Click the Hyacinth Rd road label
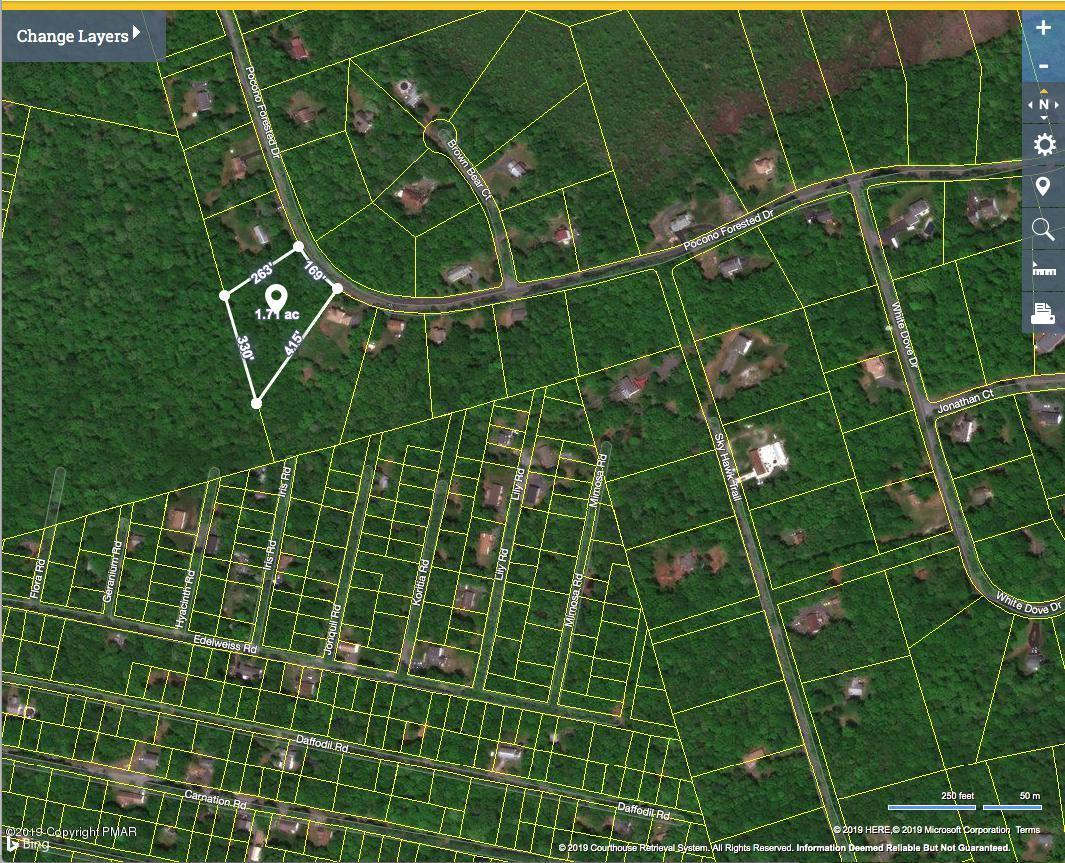Image resolution: width=1065 pixels, height=863 pixels. tap(185, 599)
